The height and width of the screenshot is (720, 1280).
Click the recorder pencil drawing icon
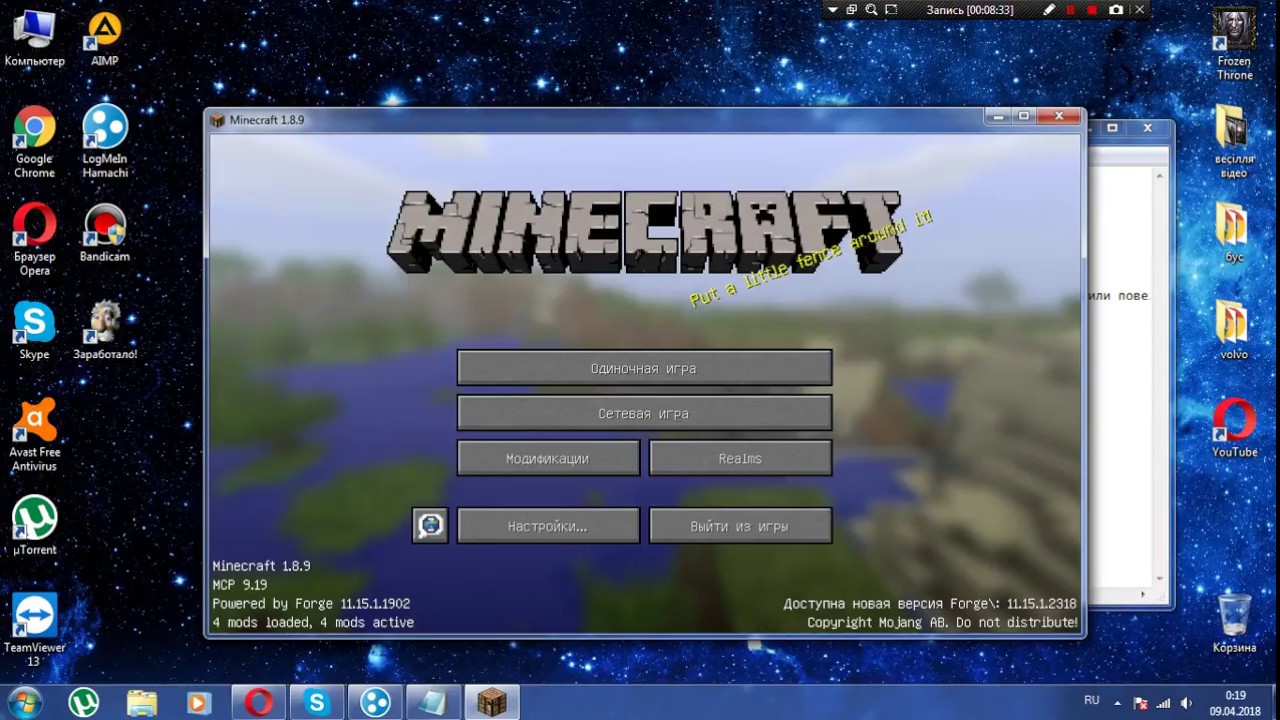pyautogui.click(x=1049, y=10)
